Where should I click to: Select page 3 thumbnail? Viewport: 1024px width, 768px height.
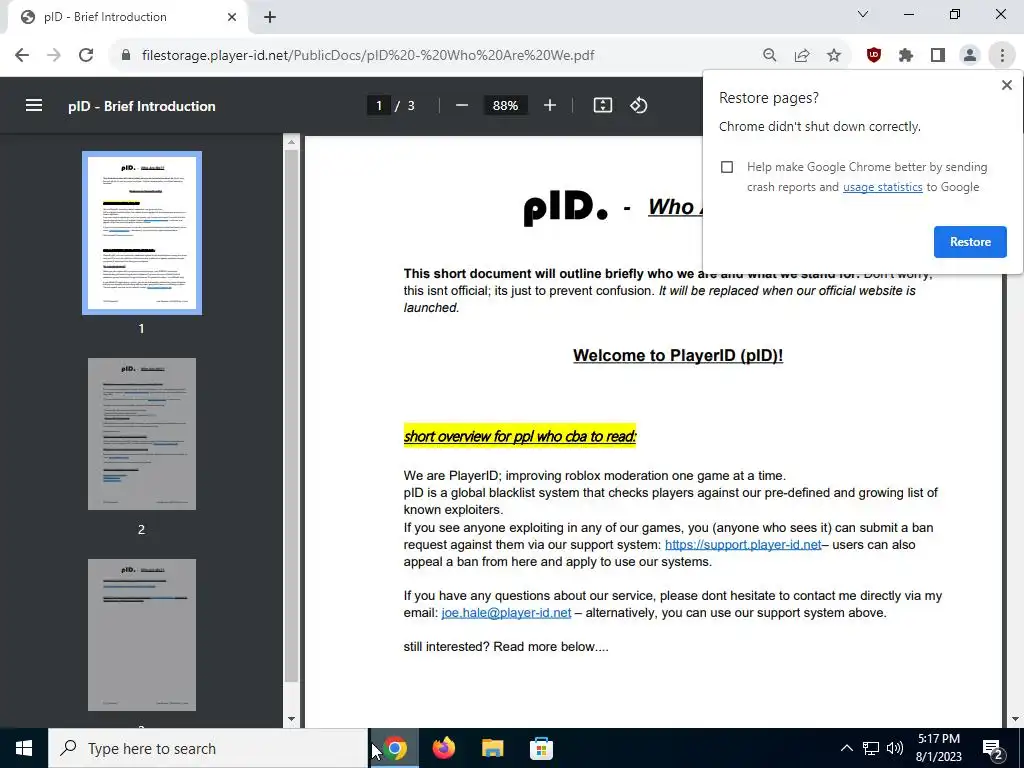tap(142, 635)
